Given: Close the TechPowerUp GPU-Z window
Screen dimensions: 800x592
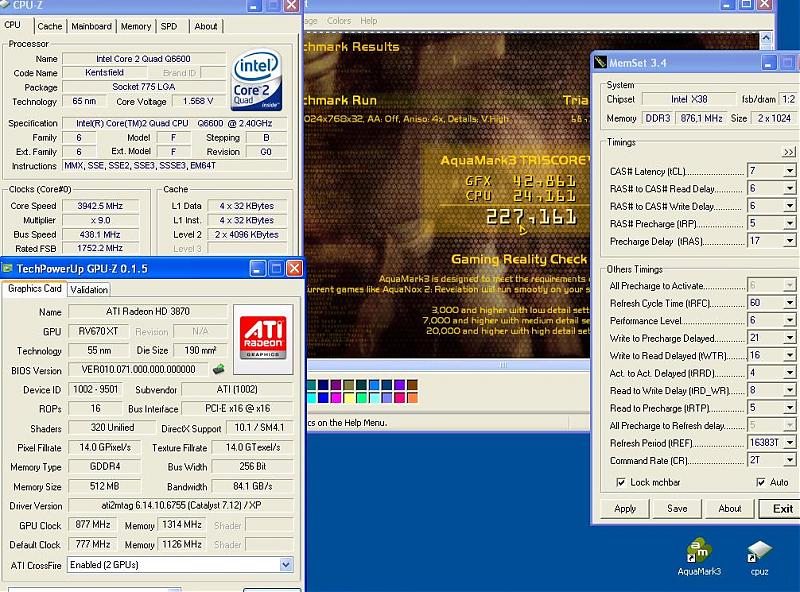Looking at the screenshot, I should click(294, 268).
